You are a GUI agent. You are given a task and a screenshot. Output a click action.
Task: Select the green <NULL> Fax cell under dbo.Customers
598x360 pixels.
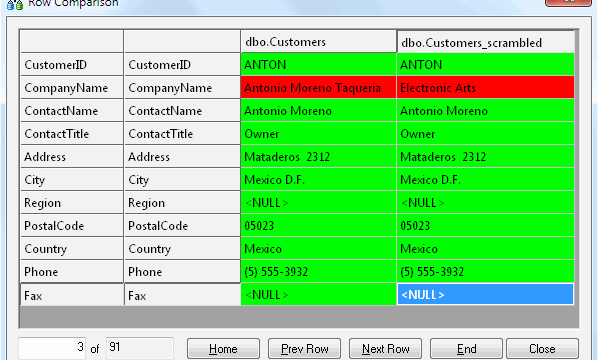318,294
